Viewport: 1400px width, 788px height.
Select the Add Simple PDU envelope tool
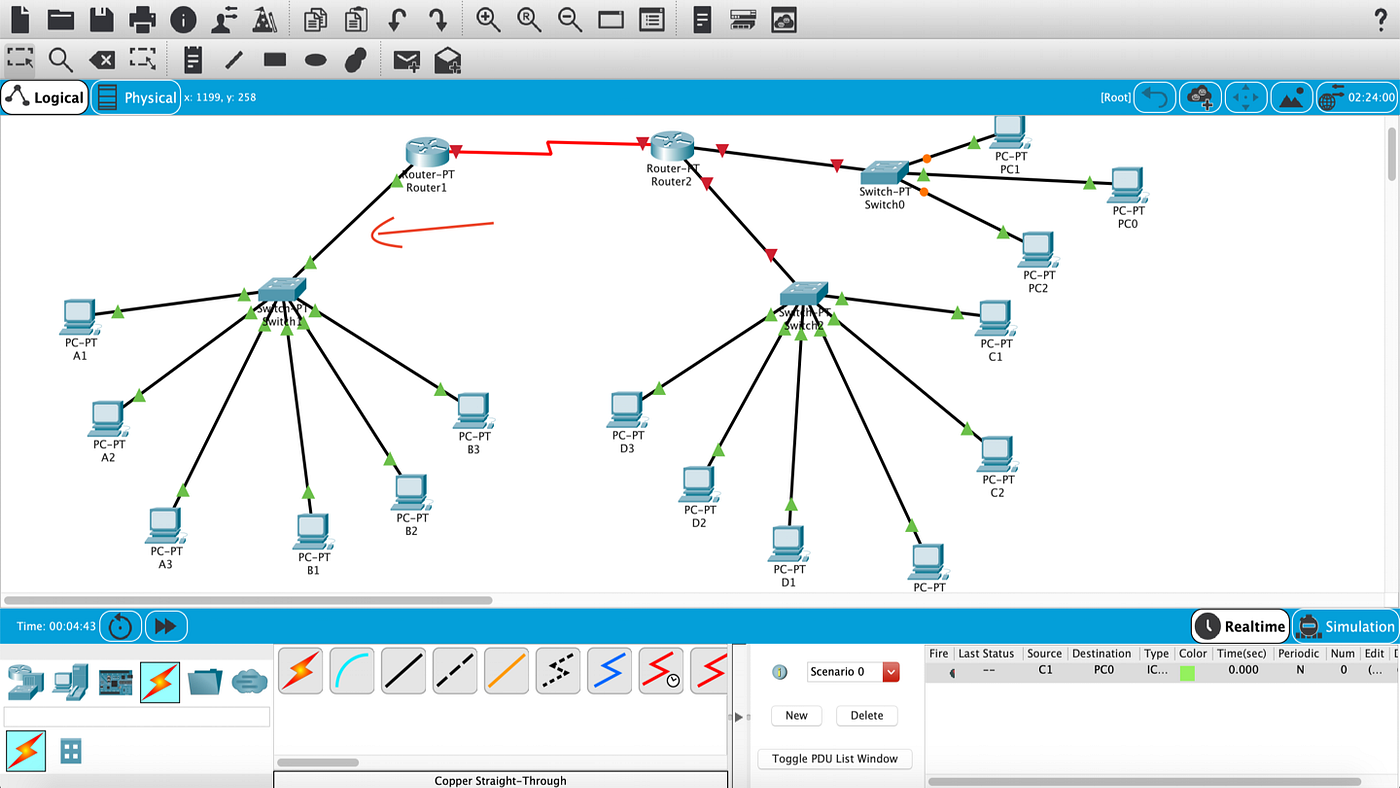click(x=408, y=60)
